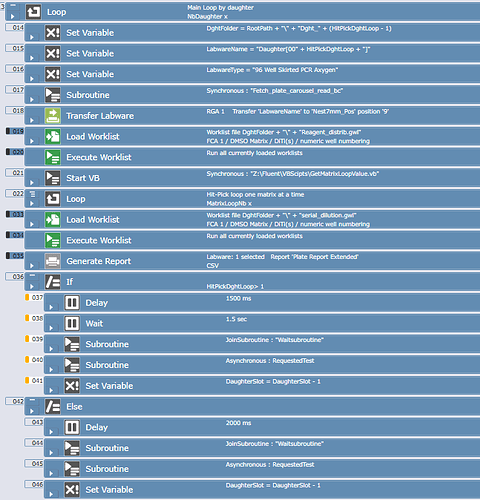The height and width of the screenshot is (500, 480).
Task: Collapse Main Loop using top minus toggle
Action: [x=13, y=5]
